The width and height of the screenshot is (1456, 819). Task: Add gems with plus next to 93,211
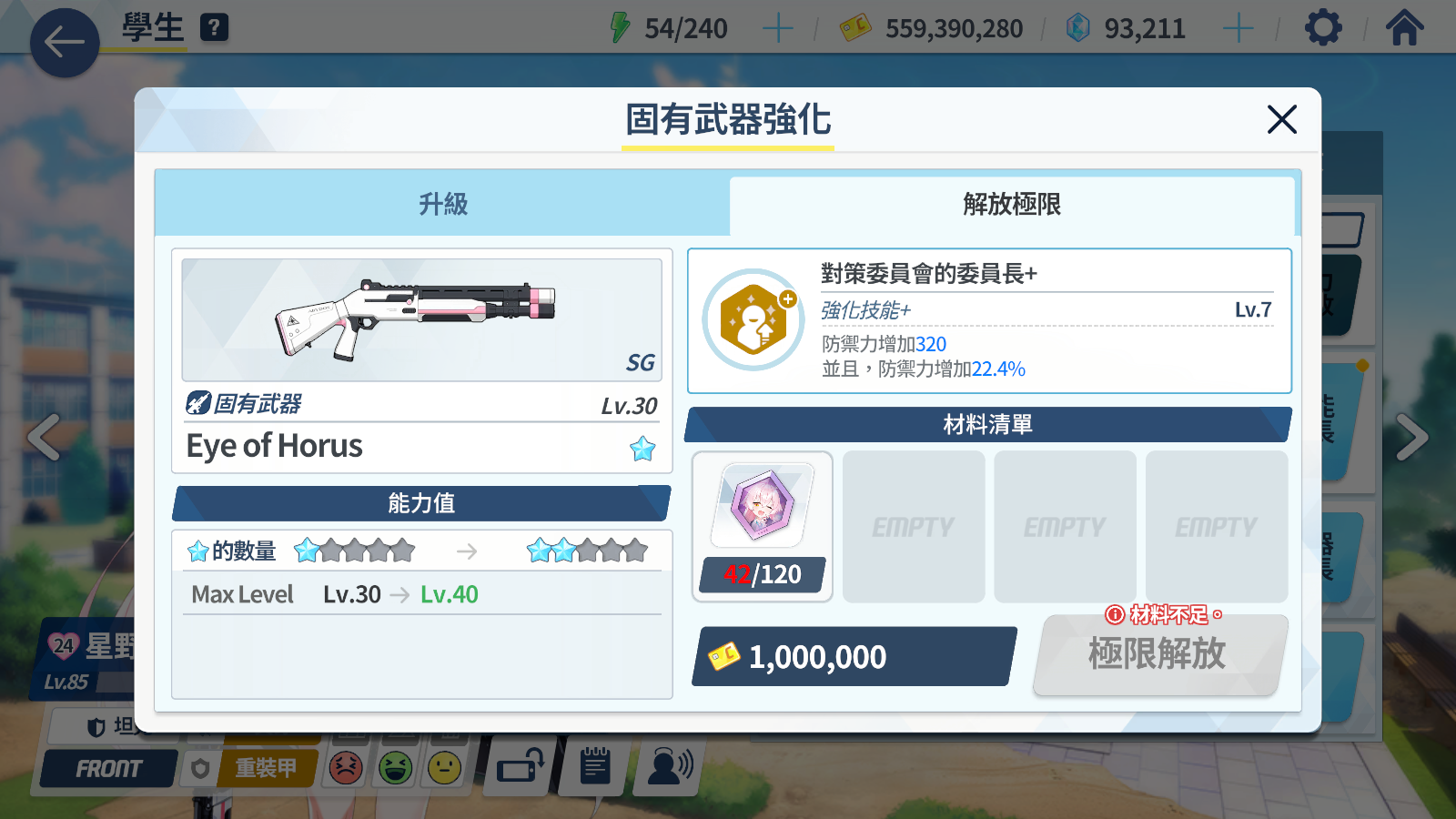[1238, 28]
